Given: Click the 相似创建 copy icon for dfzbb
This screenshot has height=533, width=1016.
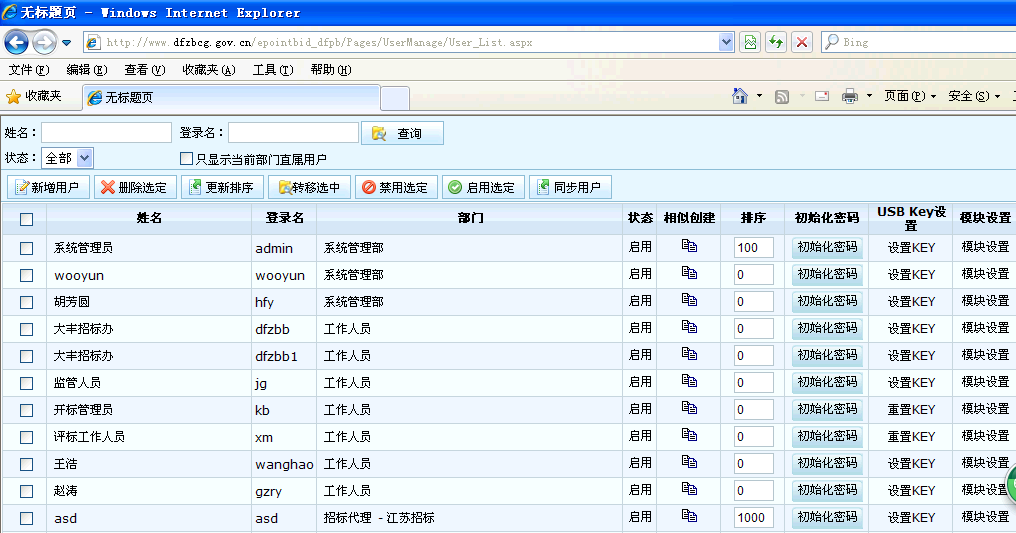Looking at the screenshot, I should click(x=689, y=327).
